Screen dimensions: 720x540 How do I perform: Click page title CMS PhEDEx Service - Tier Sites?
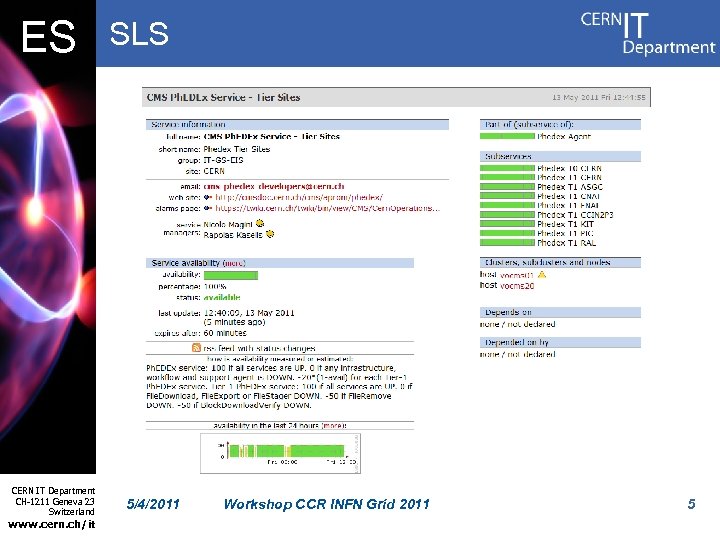[x=223, y=97]
